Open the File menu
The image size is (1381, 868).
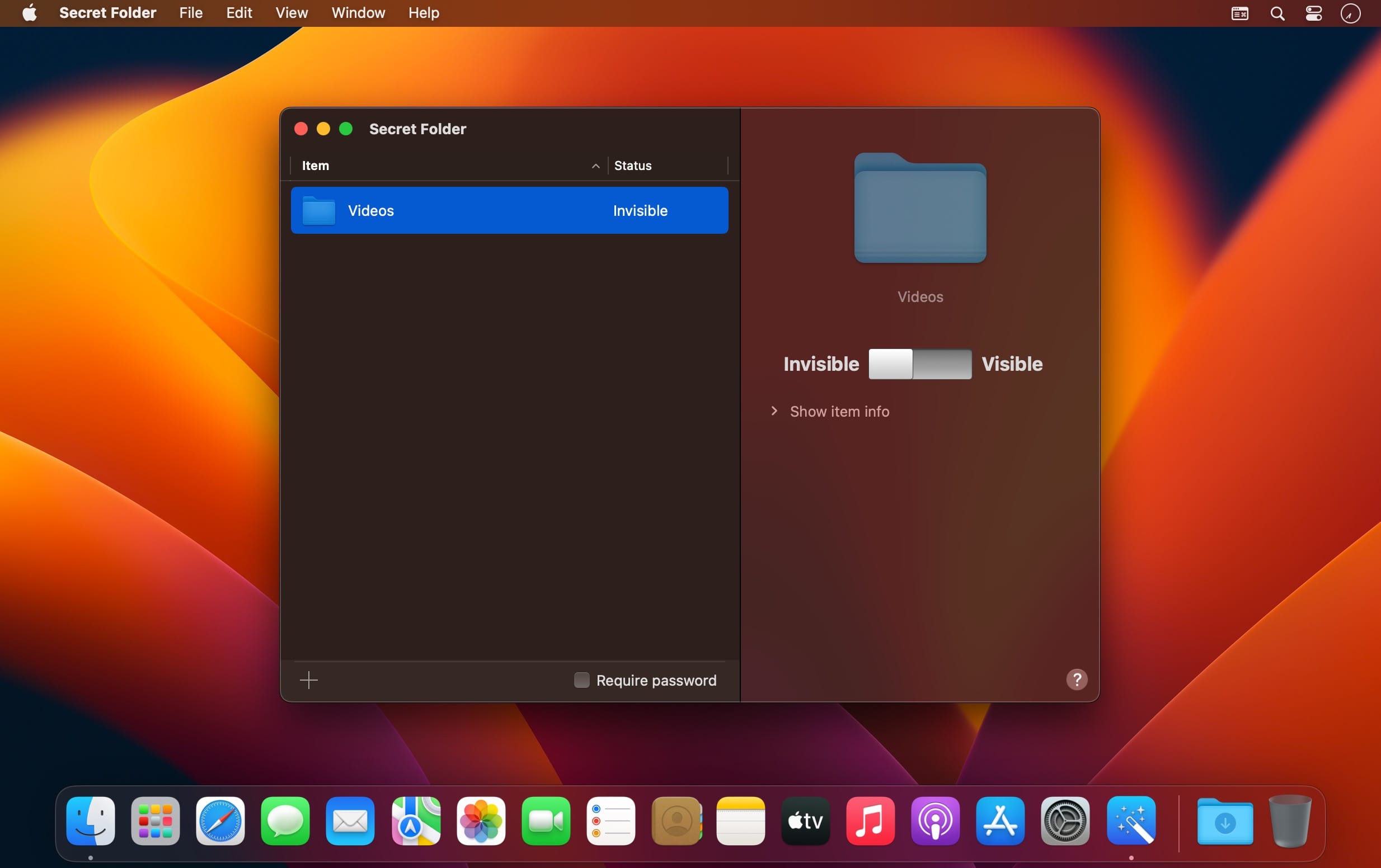click(190, 13)
